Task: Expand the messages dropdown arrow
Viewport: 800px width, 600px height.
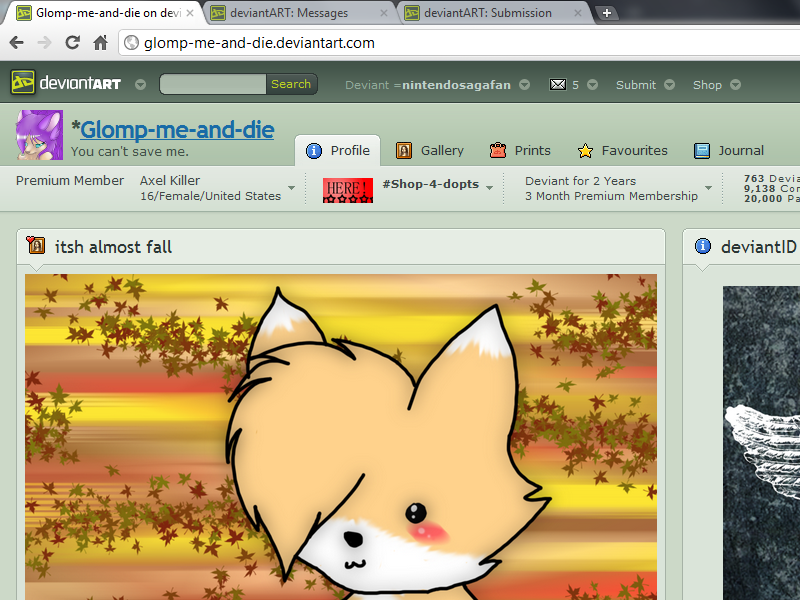Action: 592,85
